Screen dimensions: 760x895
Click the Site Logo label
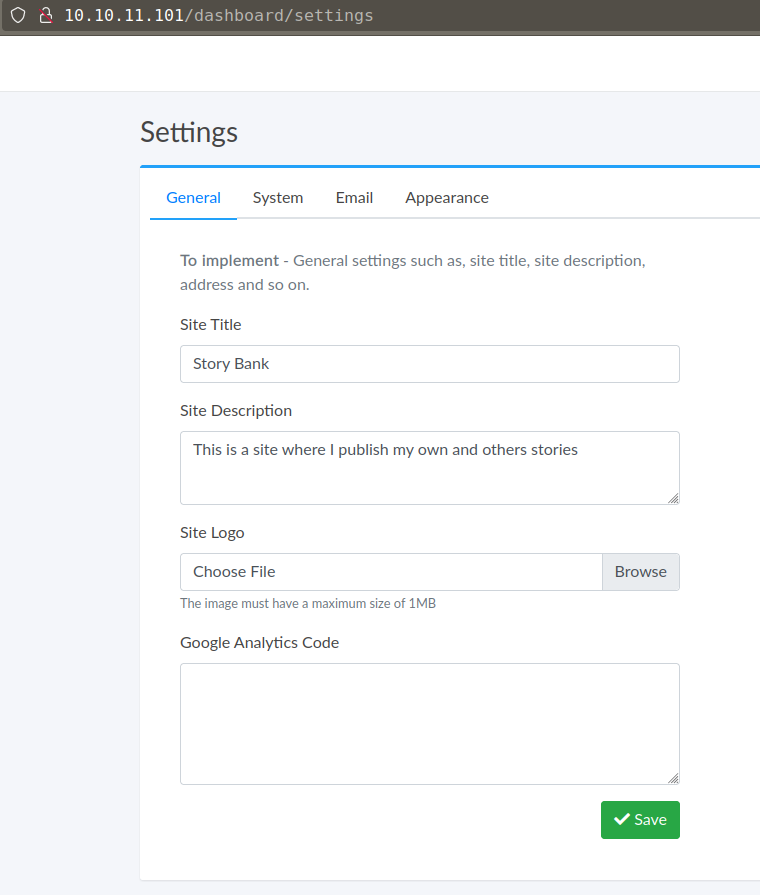(212, 533)
